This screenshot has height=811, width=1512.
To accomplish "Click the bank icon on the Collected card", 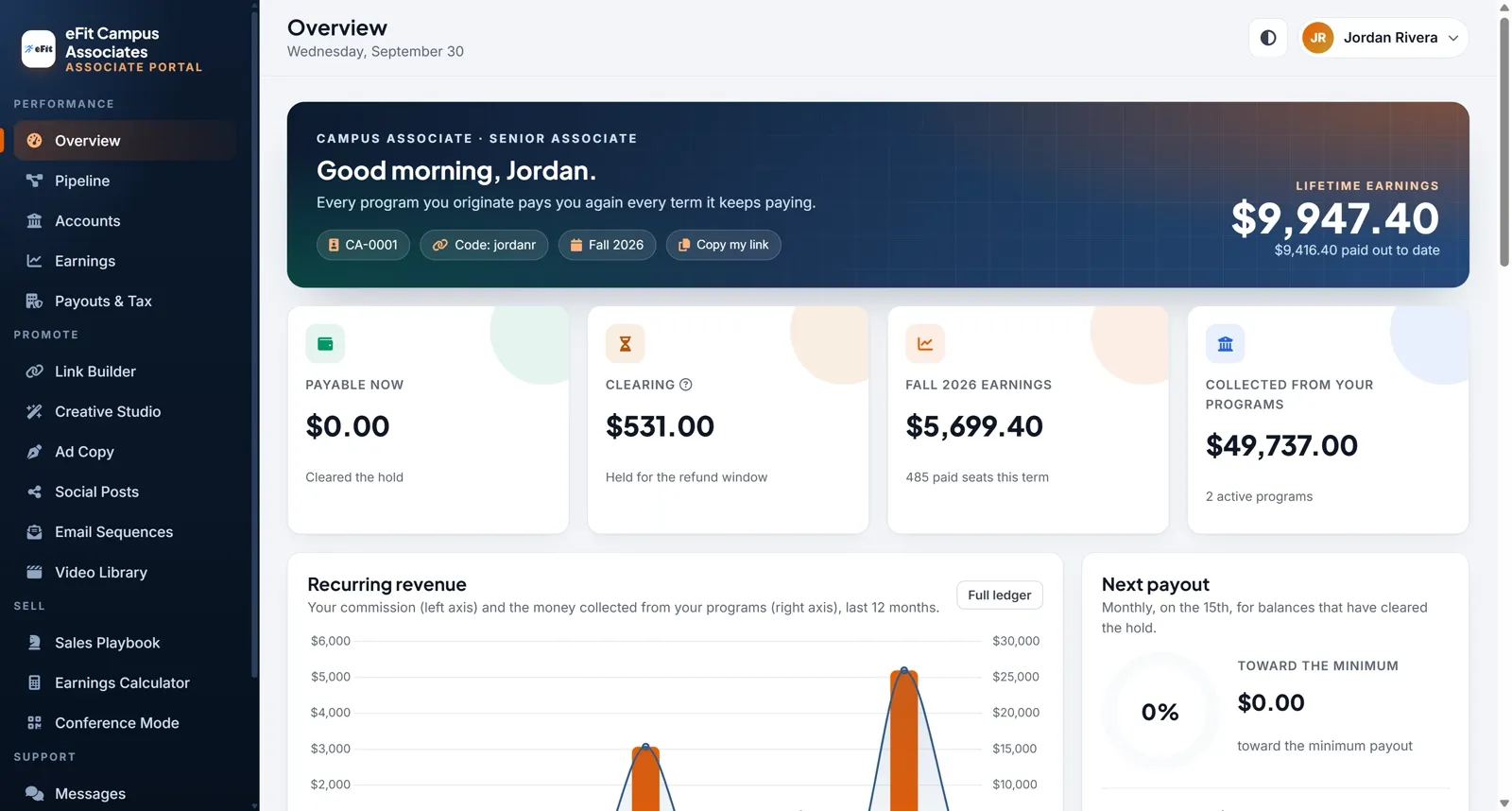I will coord(1225,344).
